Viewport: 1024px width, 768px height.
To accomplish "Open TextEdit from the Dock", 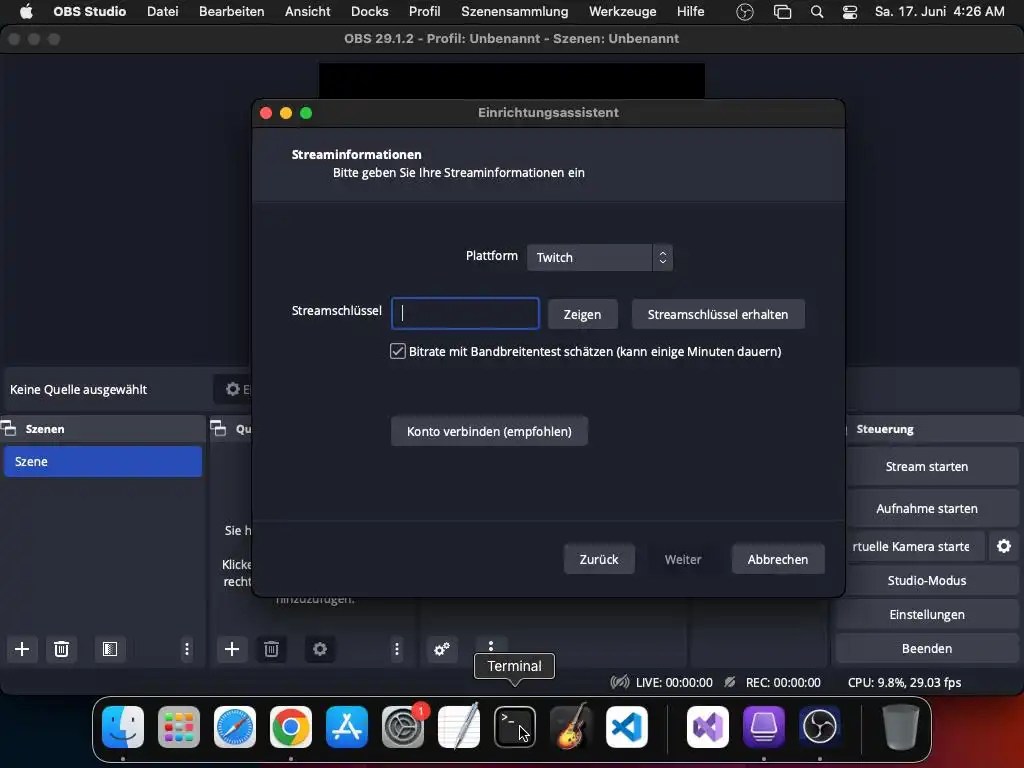I will tap(458, 727).
